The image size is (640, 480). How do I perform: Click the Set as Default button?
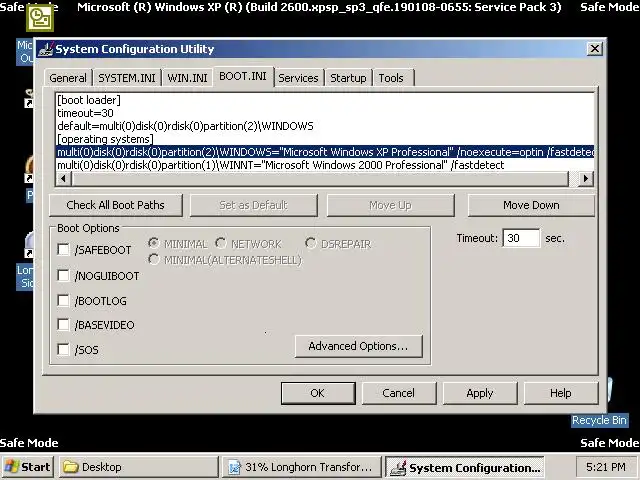click(x=253, y=205)
